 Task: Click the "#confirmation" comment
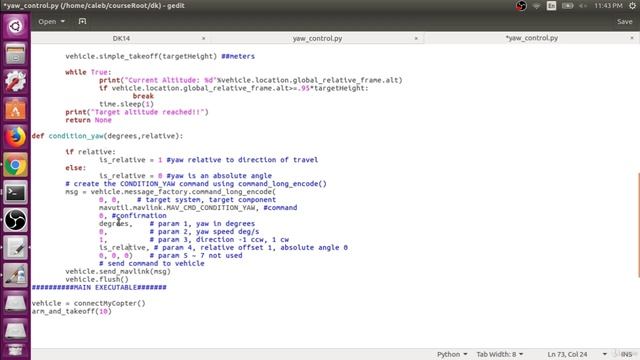(x=139, y=216)
